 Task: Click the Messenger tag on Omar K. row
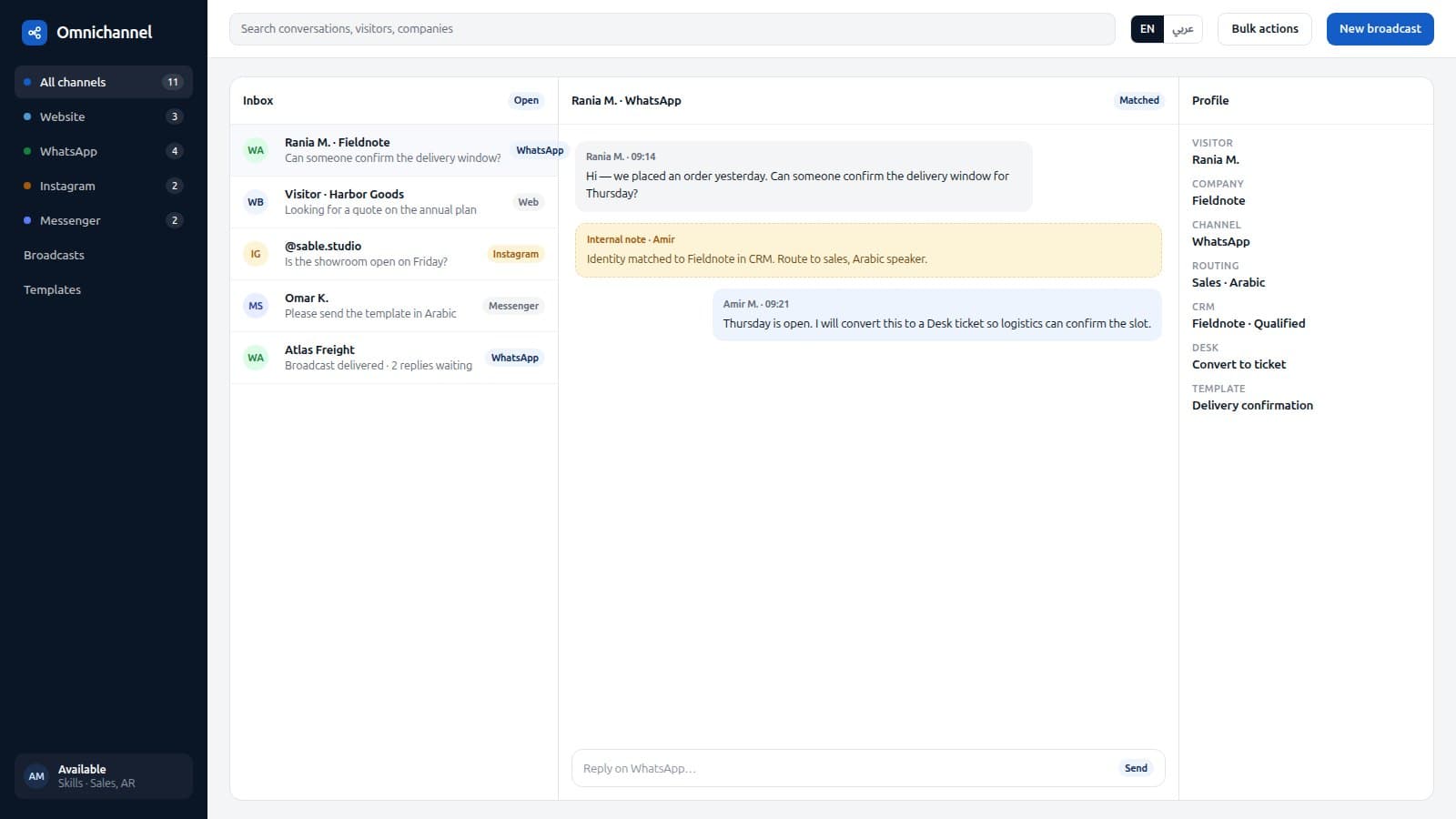pos(513,306)
